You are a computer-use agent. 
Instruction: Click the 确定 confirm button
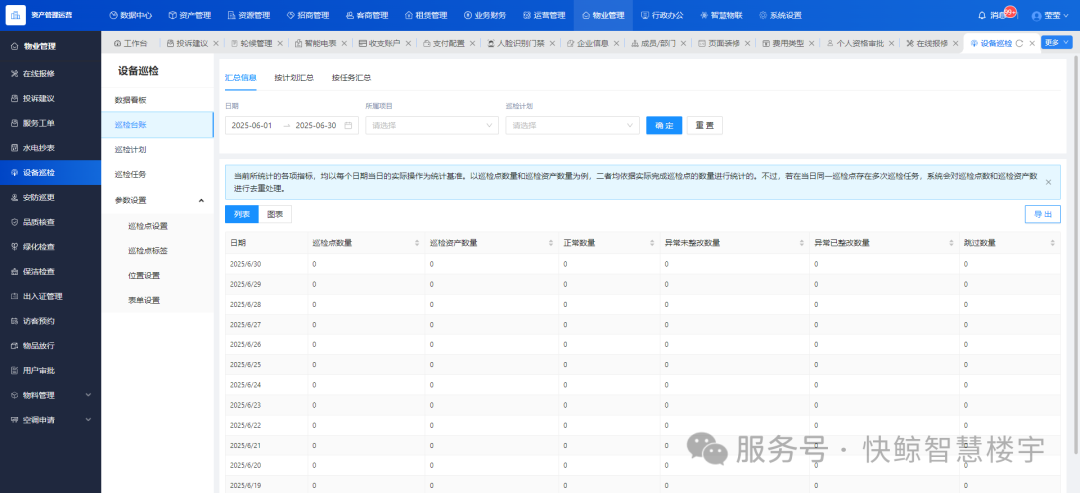click(664, 125)
